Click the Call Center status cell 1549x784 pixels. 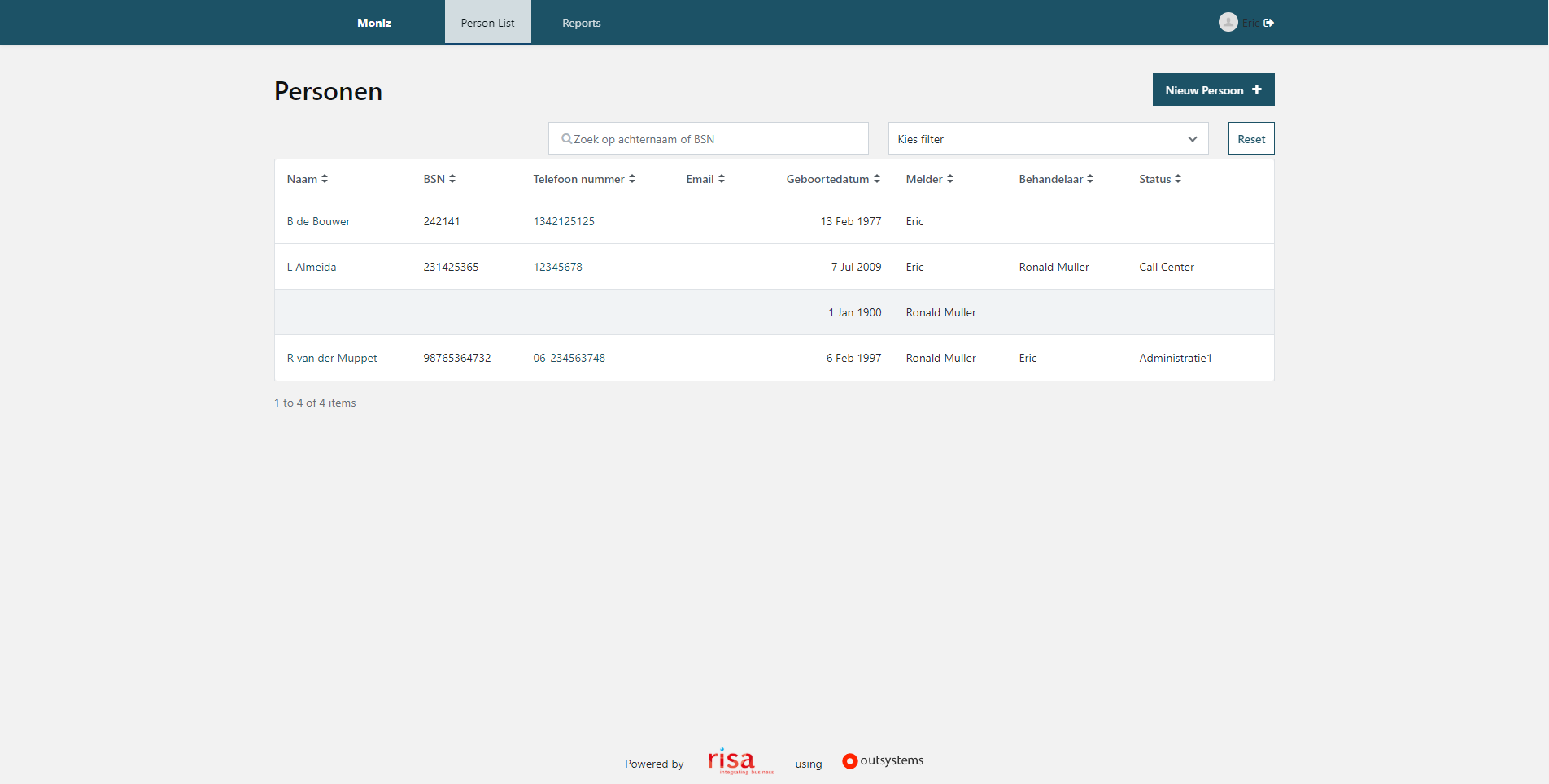1167,267
